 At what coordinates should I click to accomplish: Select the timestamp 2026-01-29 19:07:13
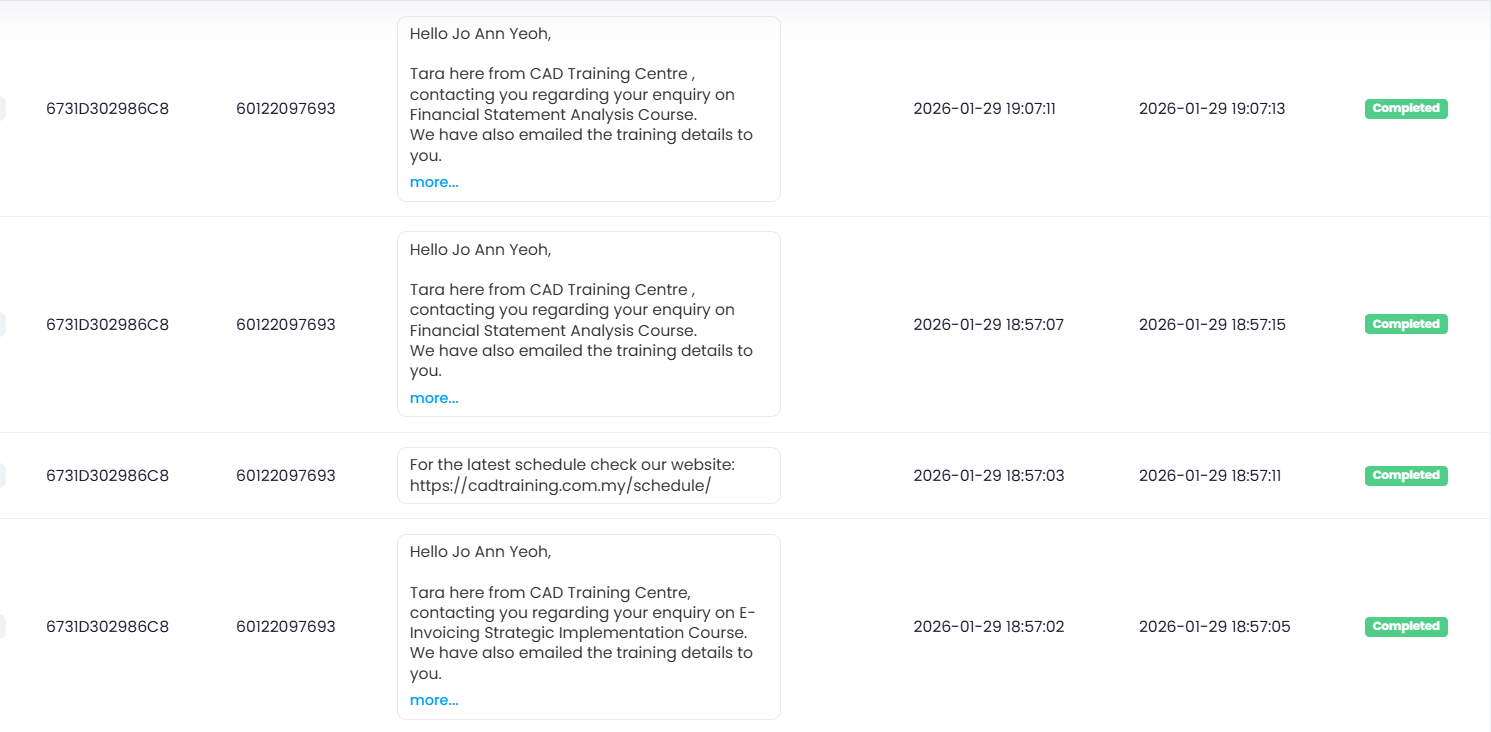tap(1212, 109)
